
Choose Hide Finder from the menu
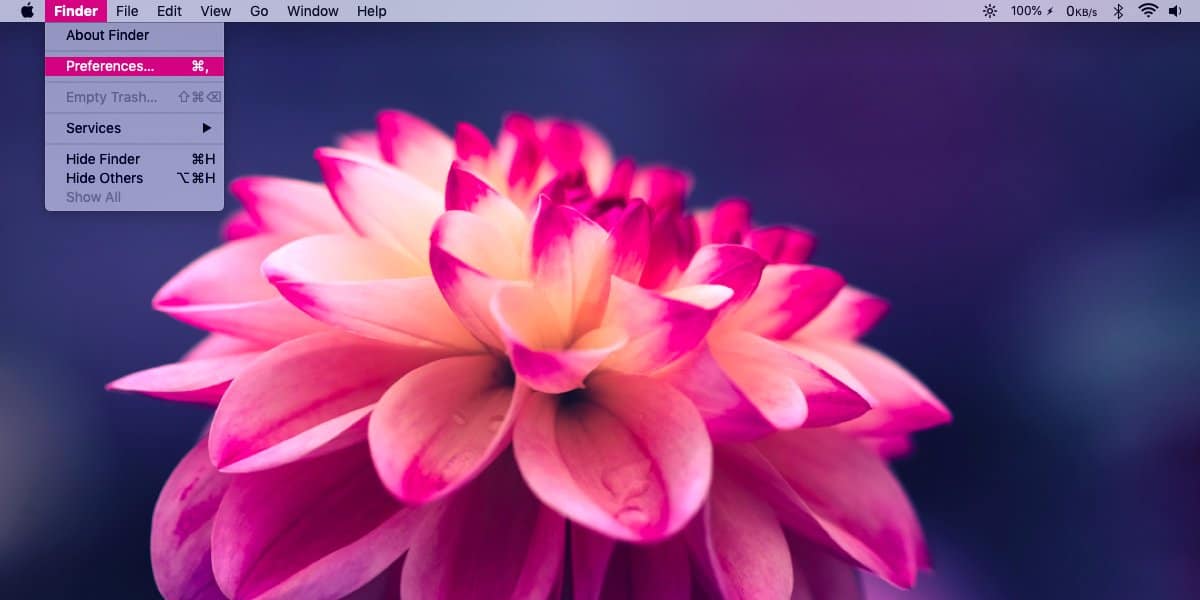click(134, 159)
